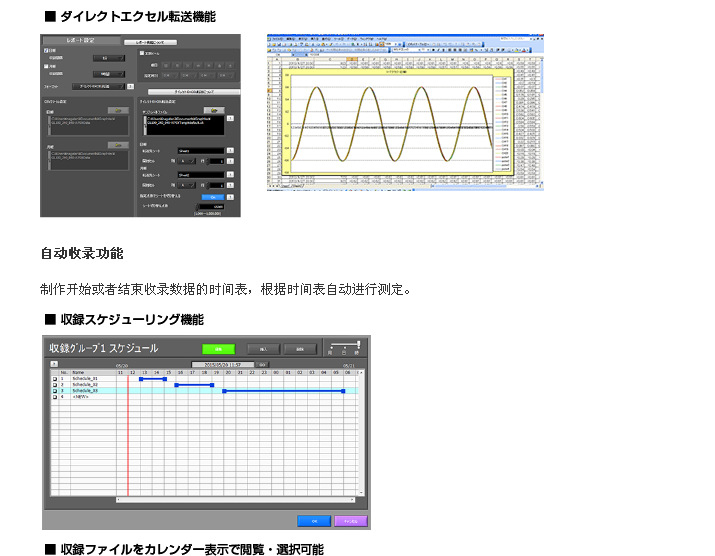Click red current-time line in schedule grid
This screenshot has width=715, height=556.
(128, 436)
